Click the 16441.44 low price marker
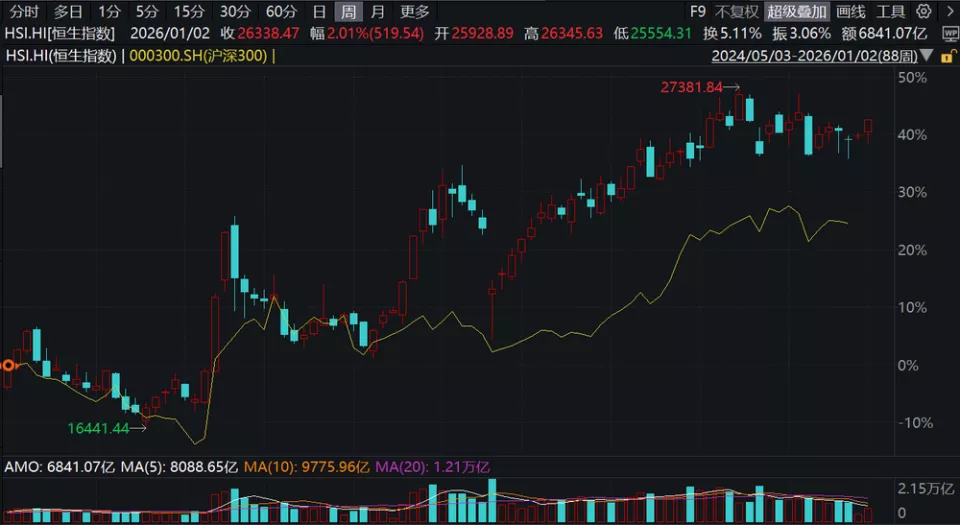This screenshot has height=525, width=960. click(98, 428)
